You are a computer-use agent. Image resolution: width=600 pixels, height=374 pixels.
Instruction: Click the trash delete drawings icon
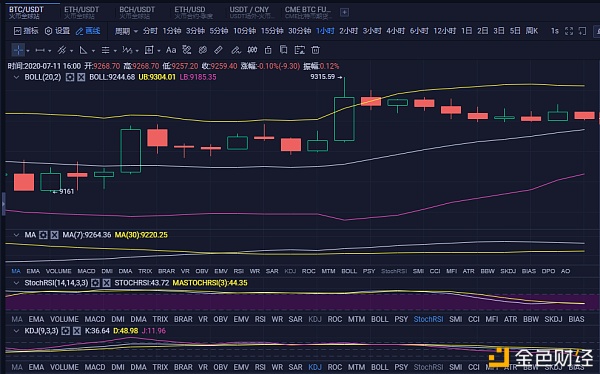click(315, 50)
